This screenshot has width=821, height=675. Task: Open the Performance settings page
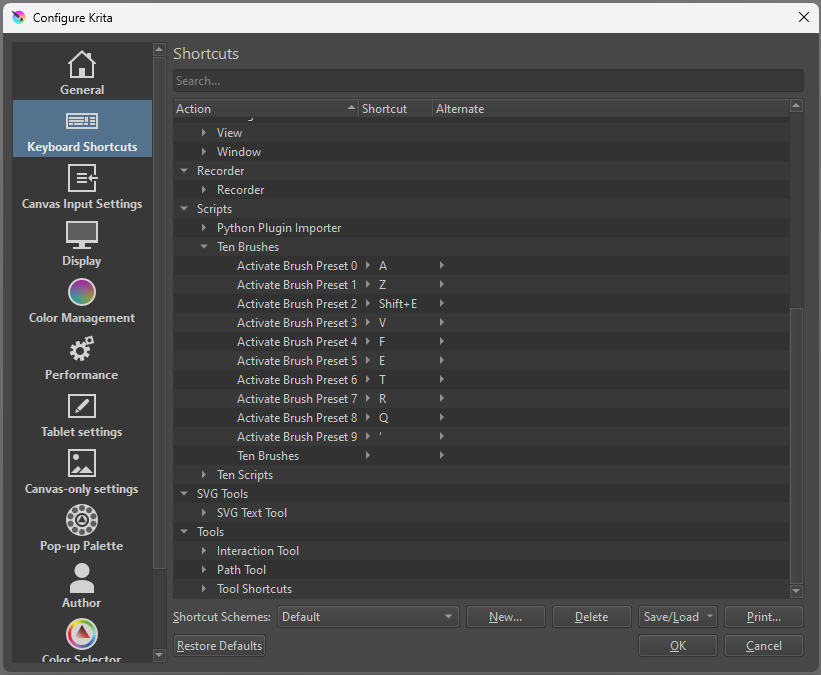coord(82,357)
